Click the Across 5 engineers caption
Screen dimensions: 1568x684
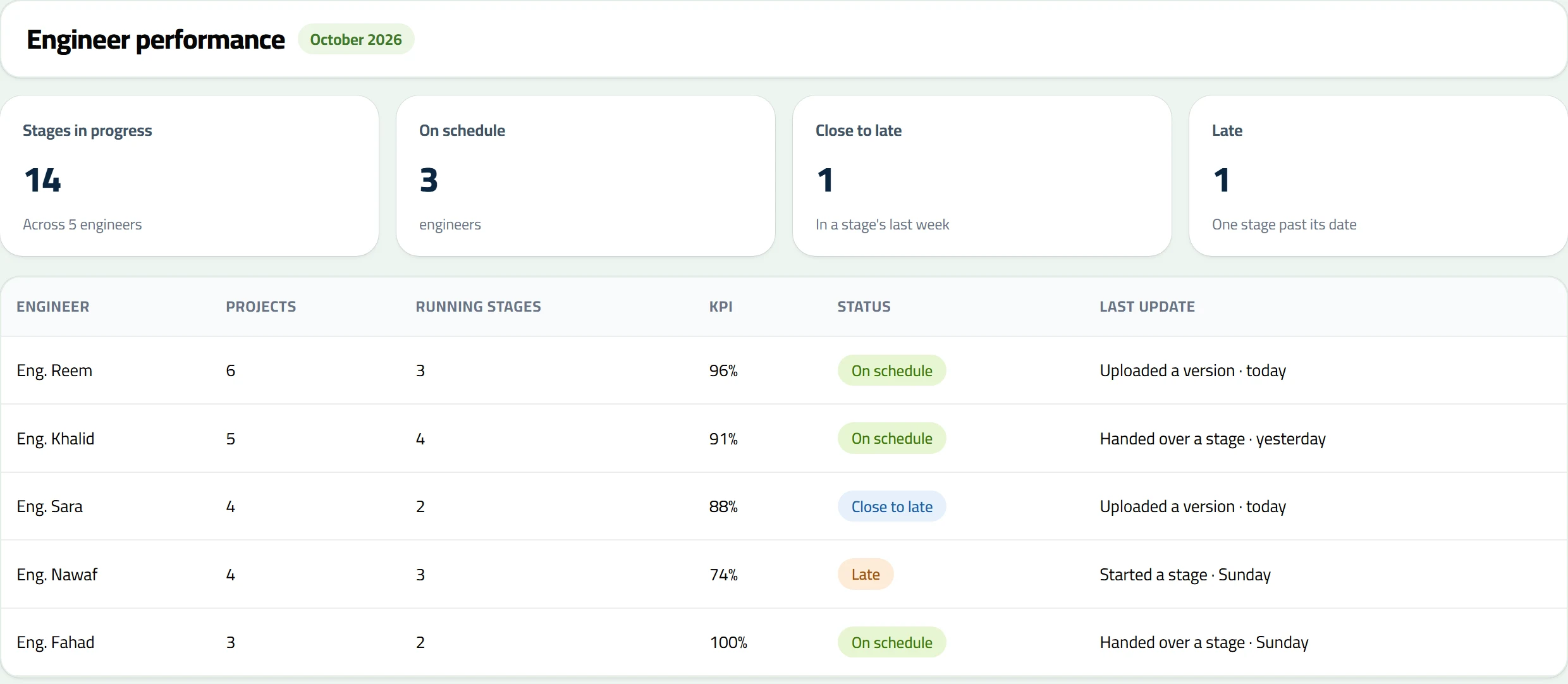pos(82,224)
